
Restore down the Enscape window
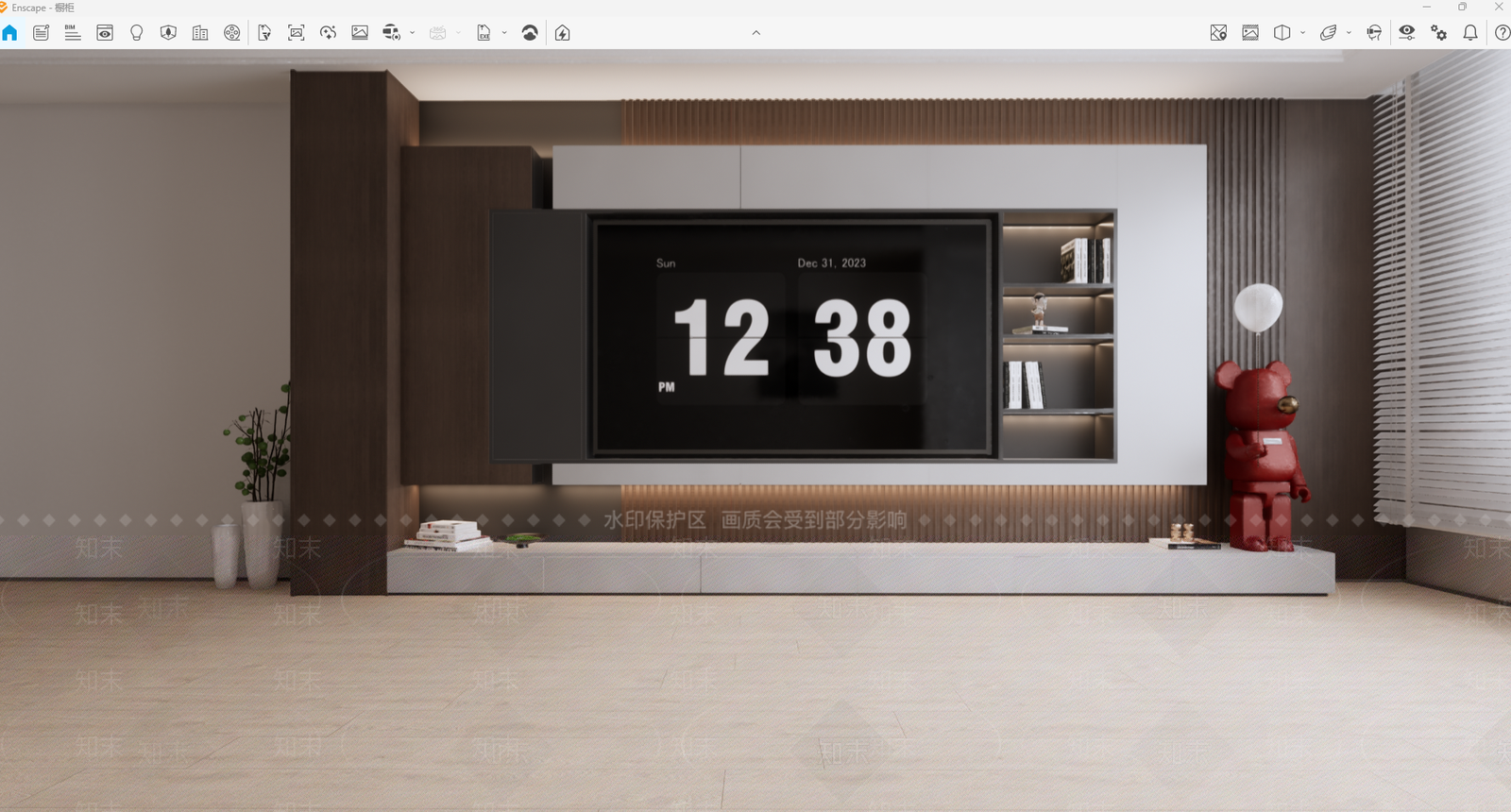1462,7
